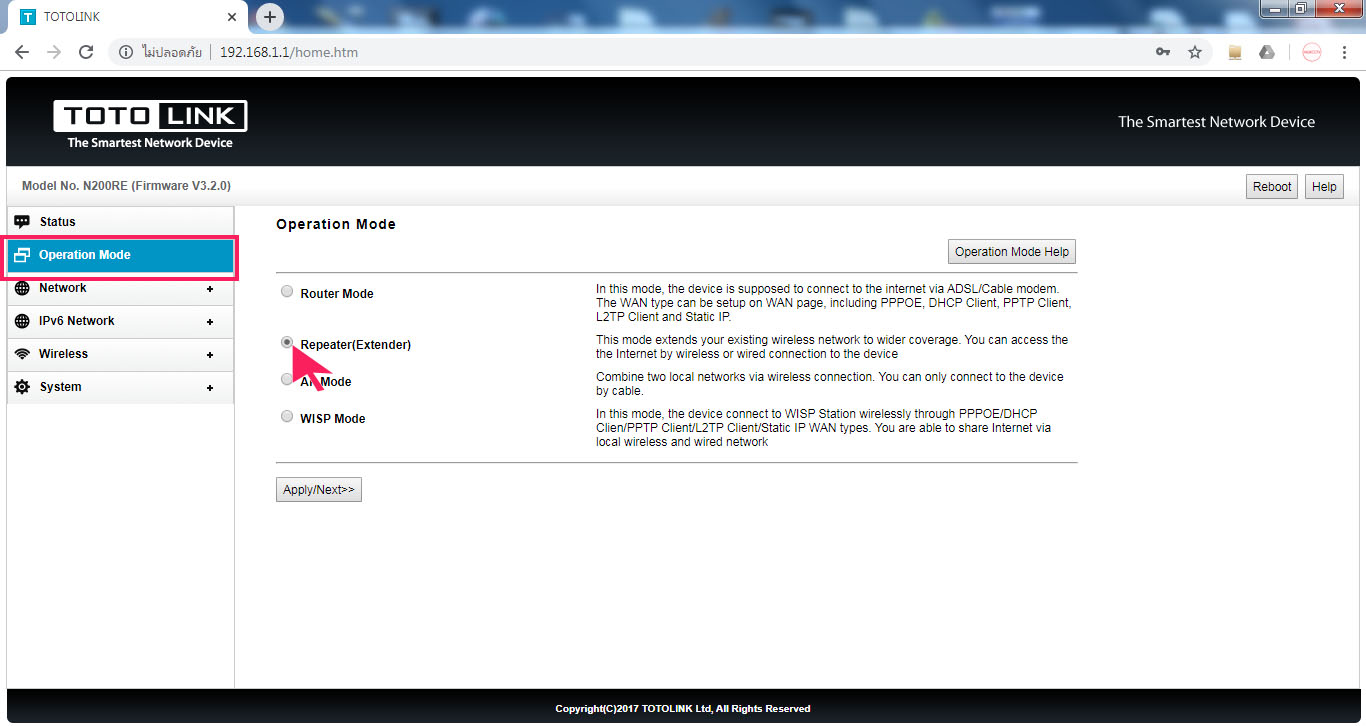Click the Reboot button

[1272, 187]
